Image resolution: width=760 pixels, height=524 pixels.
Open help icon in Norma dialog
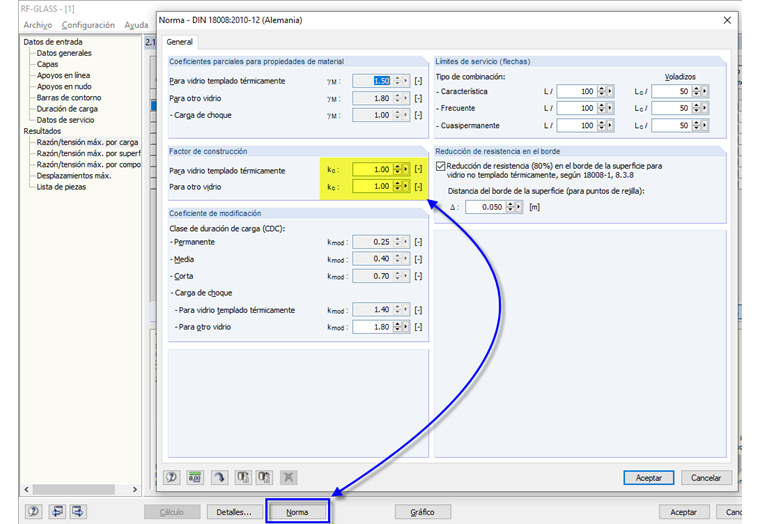(x=171, y=477)
